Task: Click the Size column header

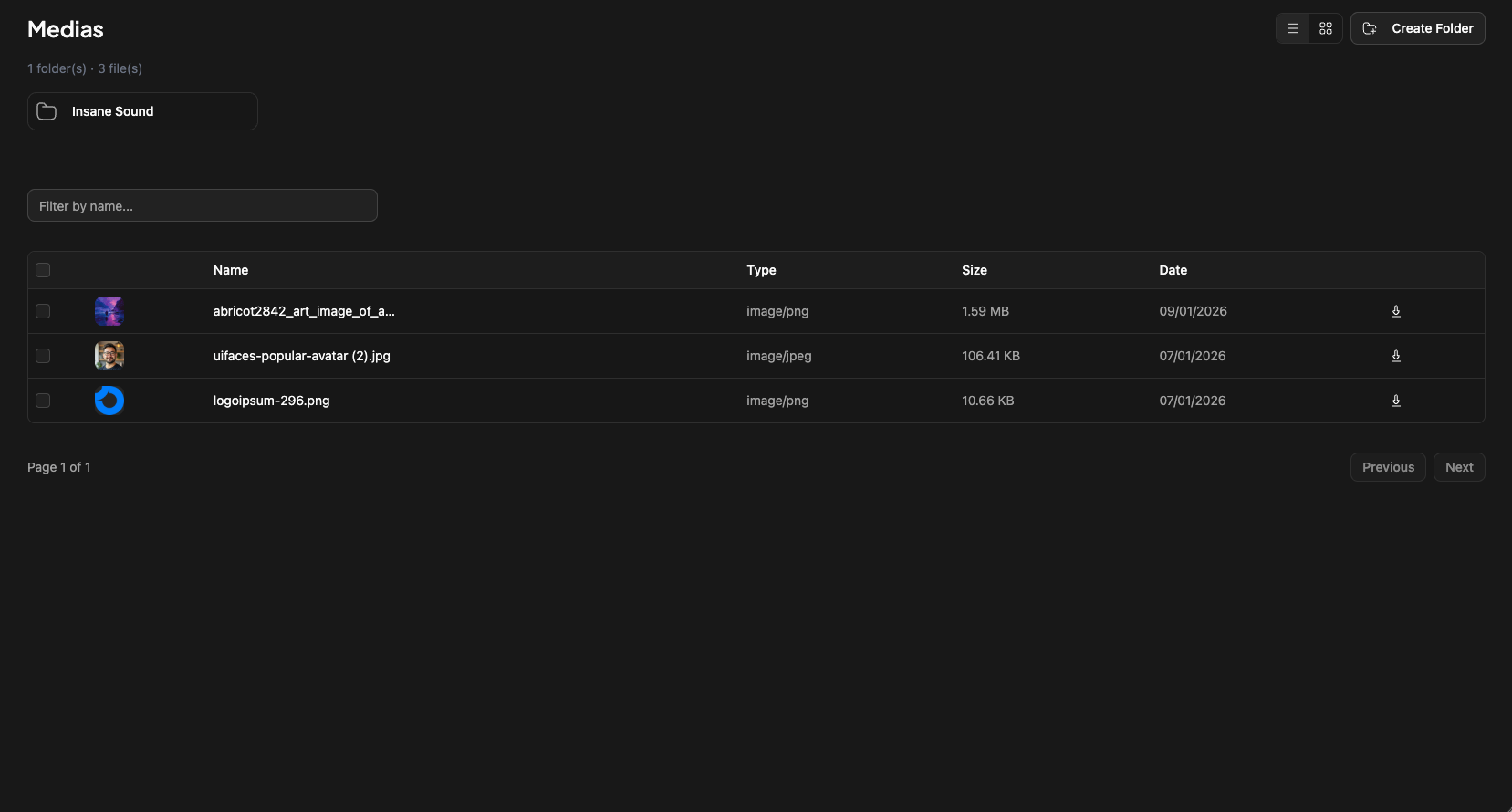Action: click(975, 270)
